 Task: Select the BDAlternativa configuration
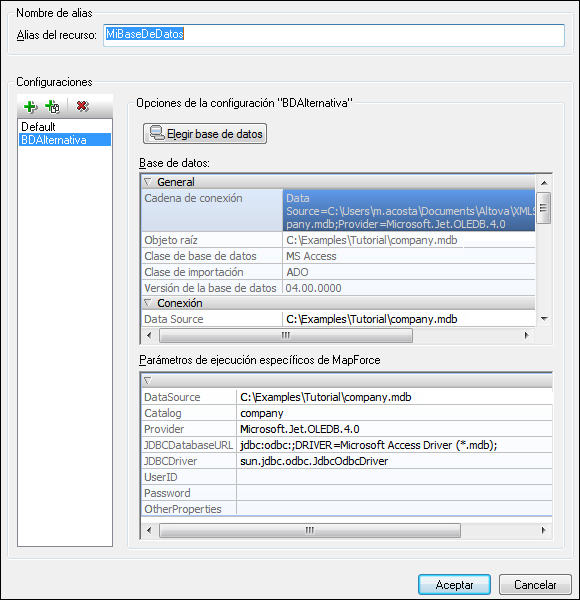pos(65,140)
